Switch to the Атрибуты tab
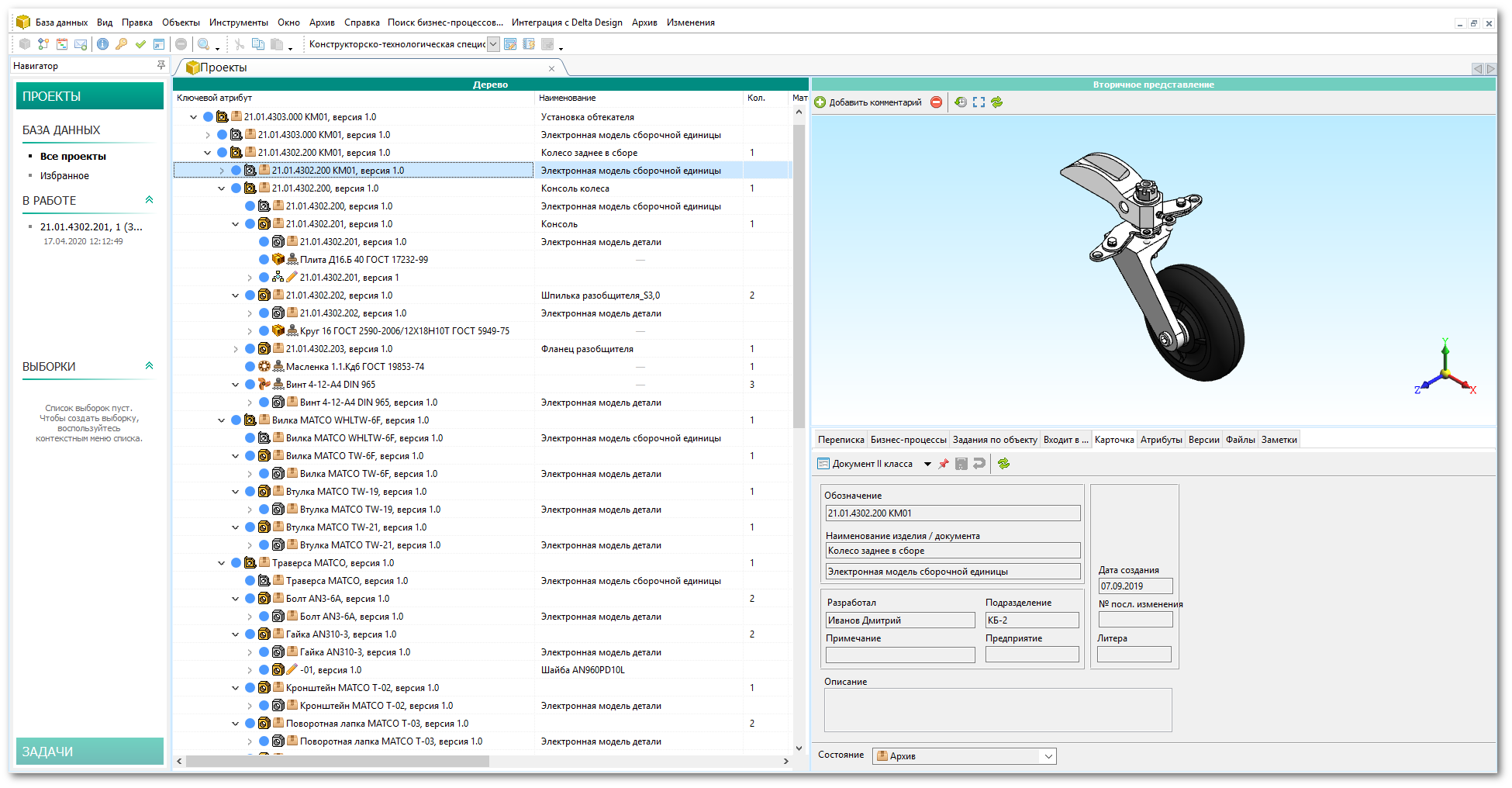 pos(1161,440)
